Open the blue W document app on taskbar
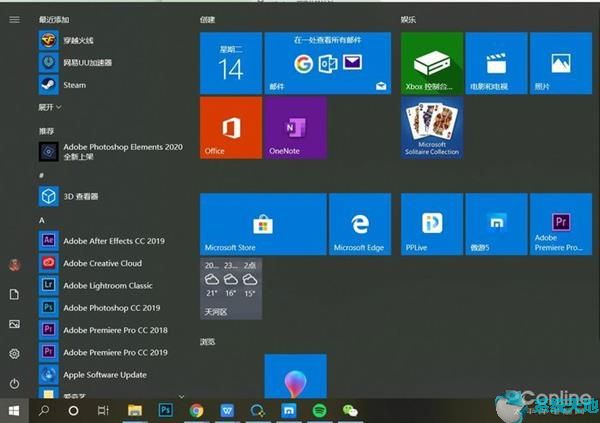Viewport: 600px width, 423px height. point(227,411)
